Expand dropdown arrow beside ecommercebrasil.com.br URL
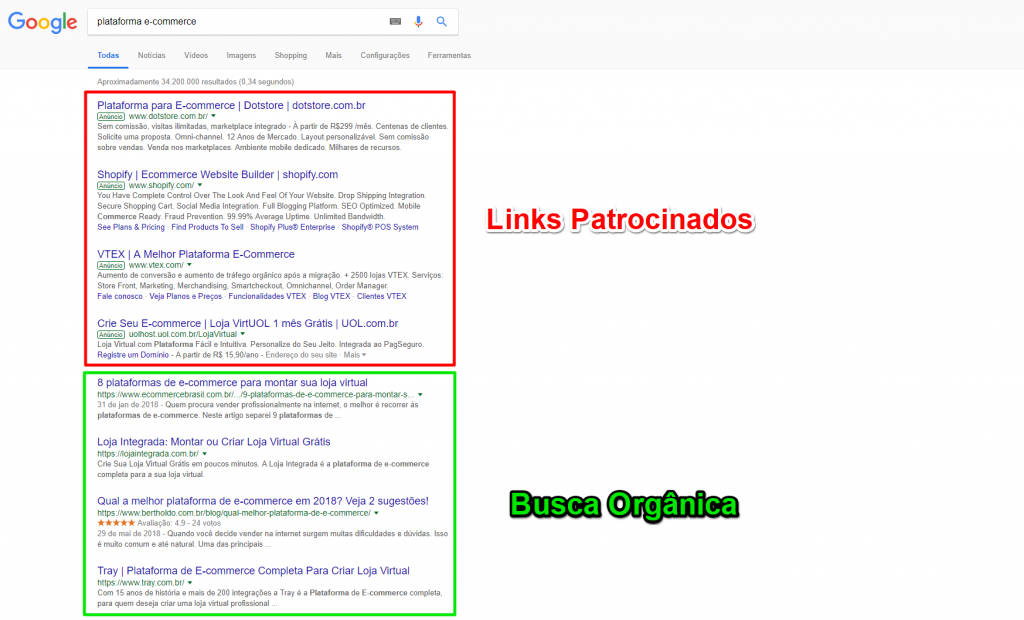This screenshot has height=620, width=1024. coord(420,395)
